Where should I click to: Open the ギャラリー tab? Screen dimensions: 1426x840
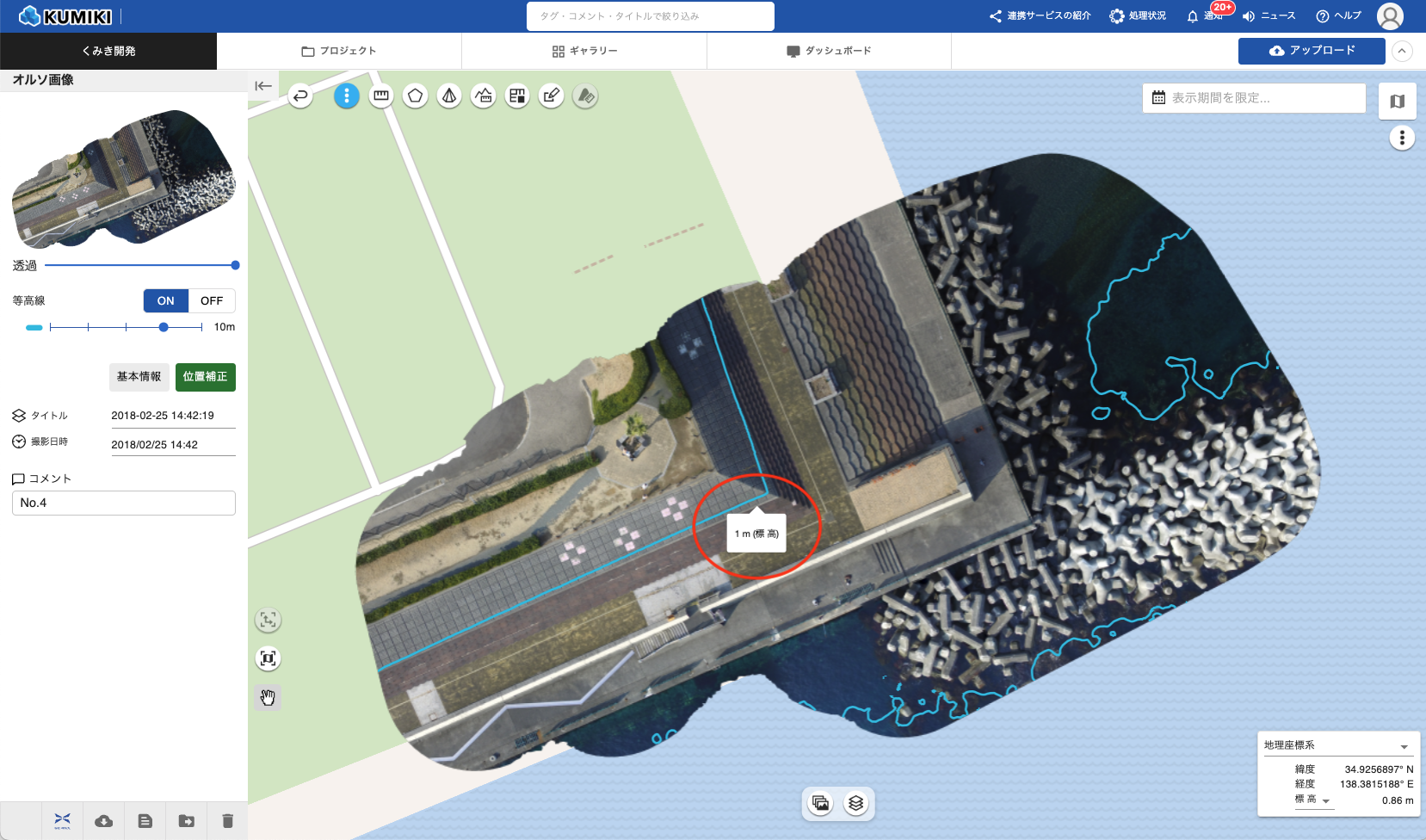(x=584, y=51)
